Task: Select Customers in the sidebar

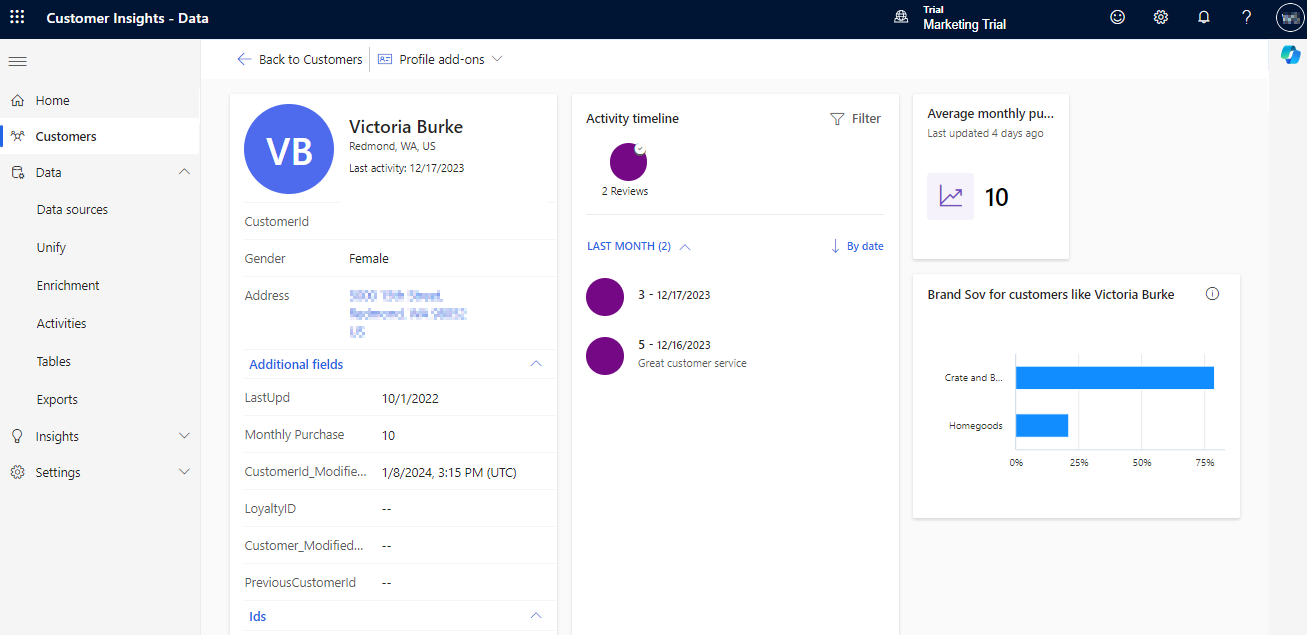Action: coord(65,135)
